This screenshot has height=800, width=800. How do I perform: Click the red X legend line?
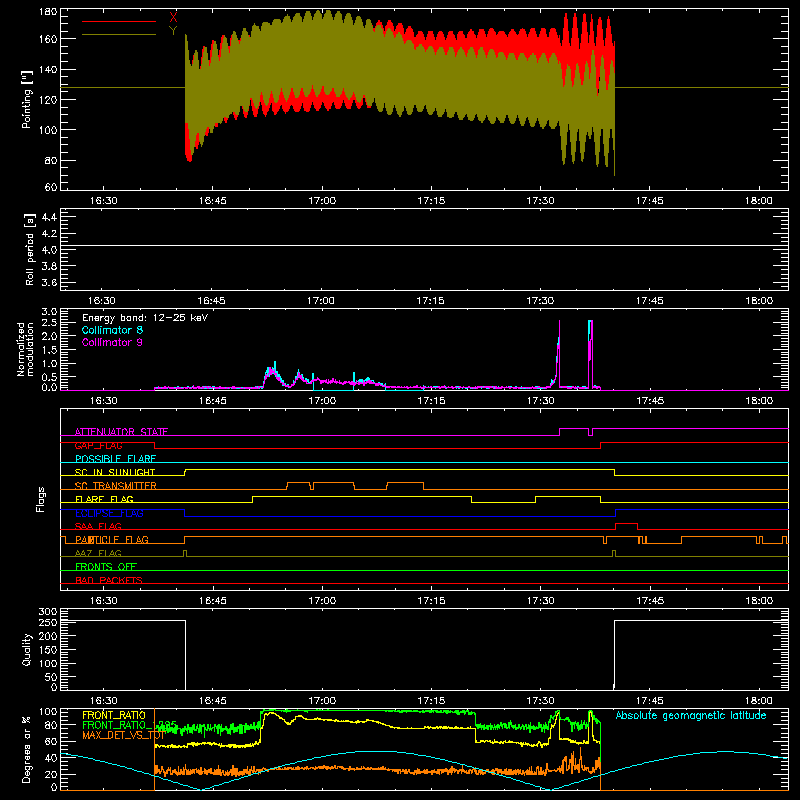tap(119, 21)
